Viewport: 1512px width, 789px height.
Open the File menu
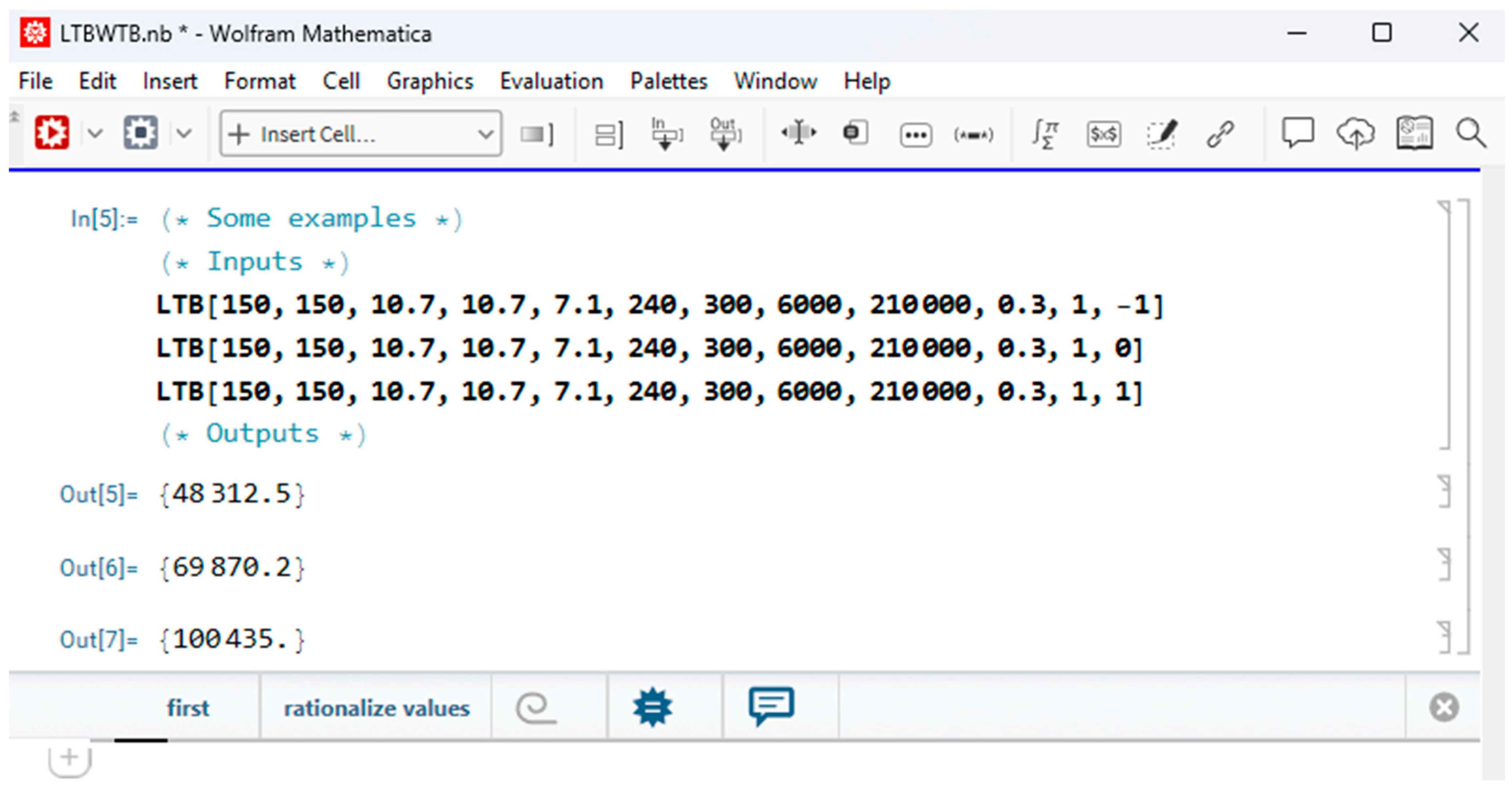click(36, 81)
